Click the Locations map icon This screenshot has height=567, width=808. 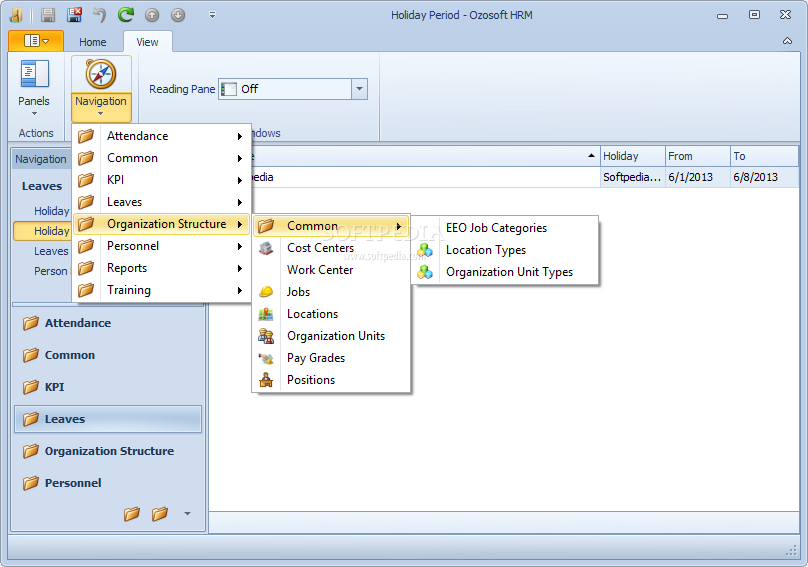click(266, 314)
